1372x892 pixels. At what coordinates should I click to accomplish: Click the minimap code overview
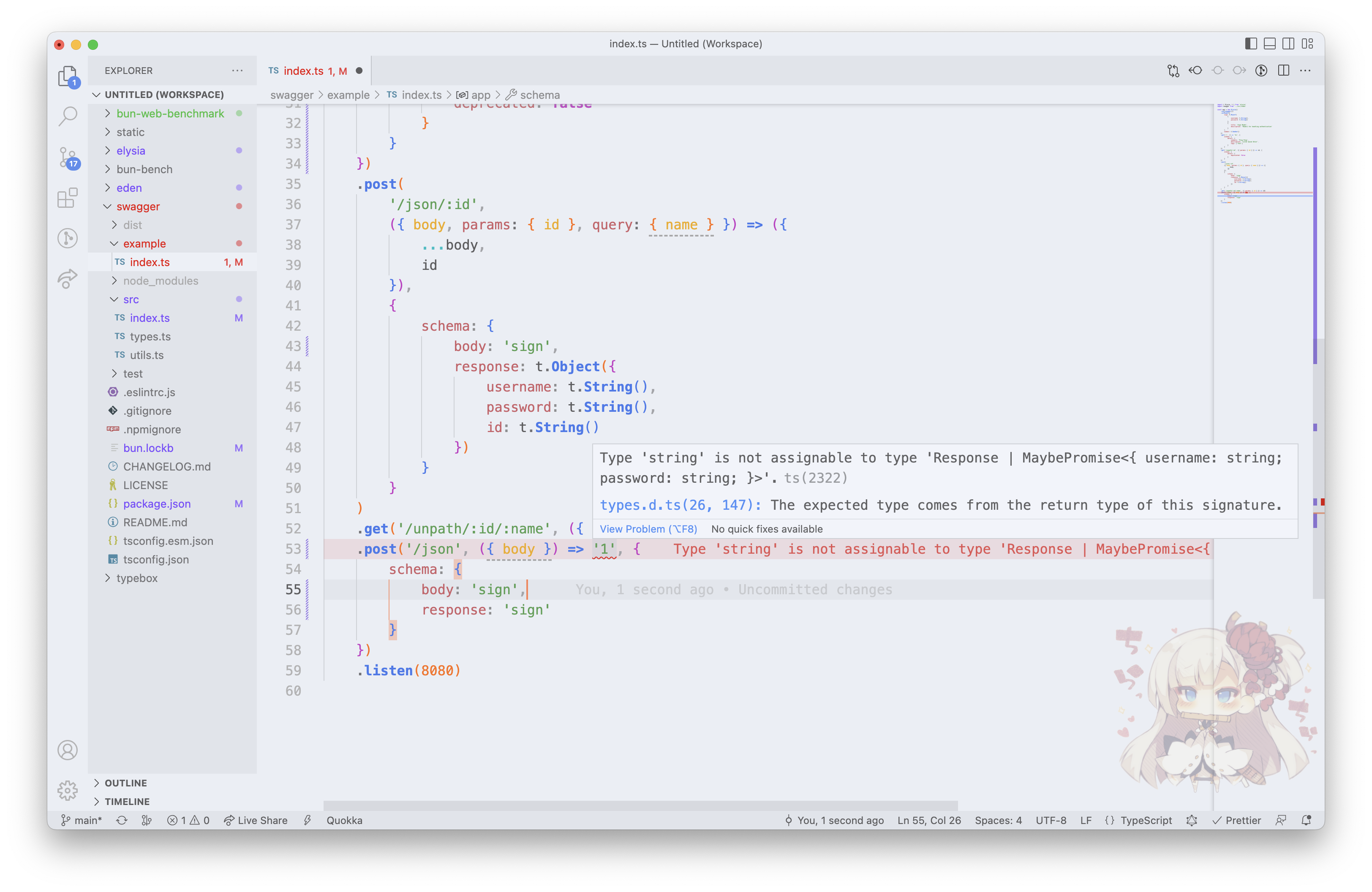point(1263,155)
